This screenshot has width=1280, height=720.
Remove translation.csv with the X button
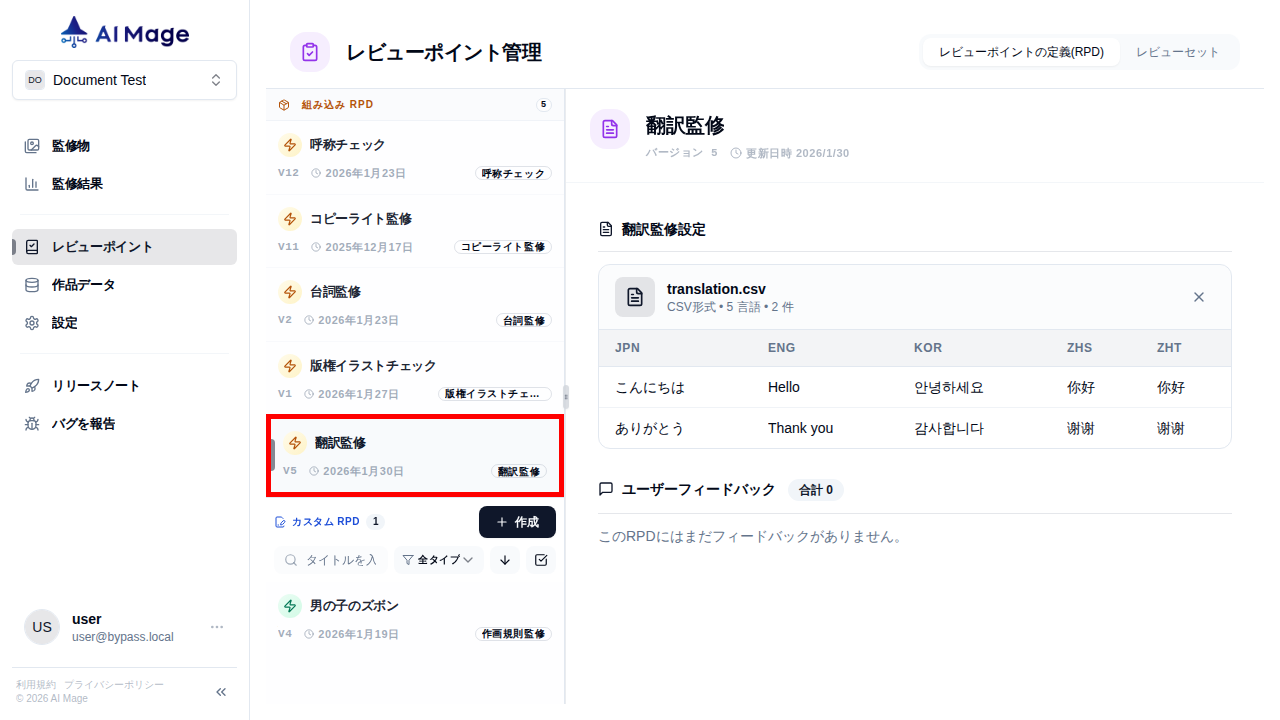click(x=1199, y=297)
